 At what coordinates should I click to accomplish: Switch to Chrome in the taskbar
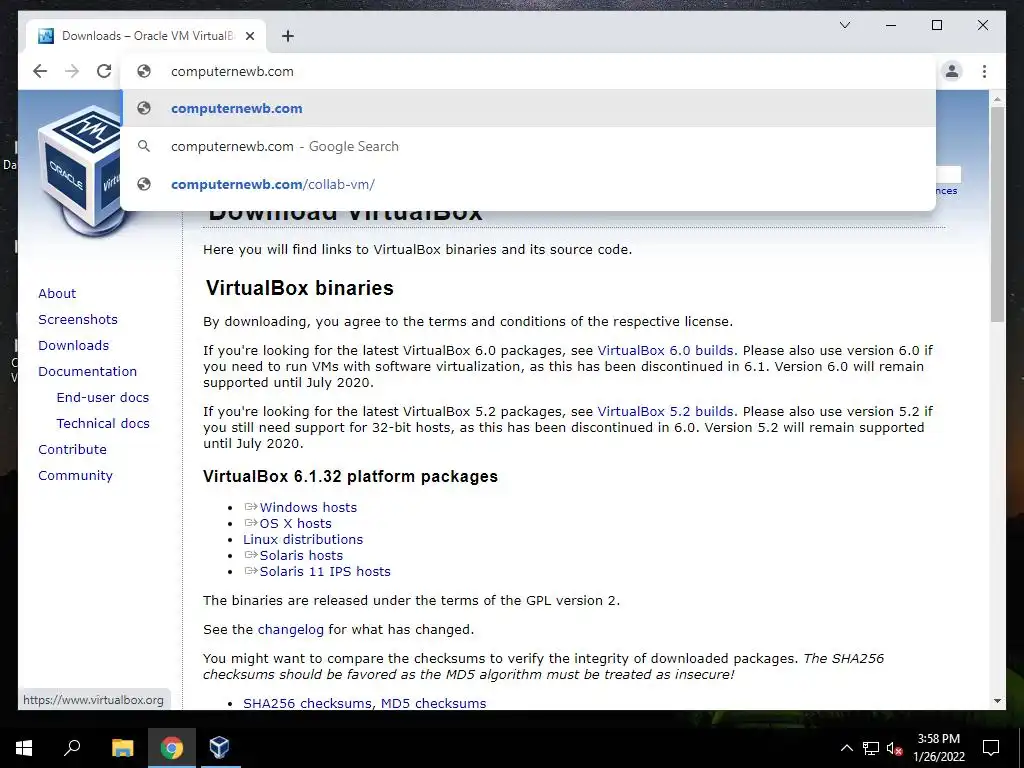(172, 748)
